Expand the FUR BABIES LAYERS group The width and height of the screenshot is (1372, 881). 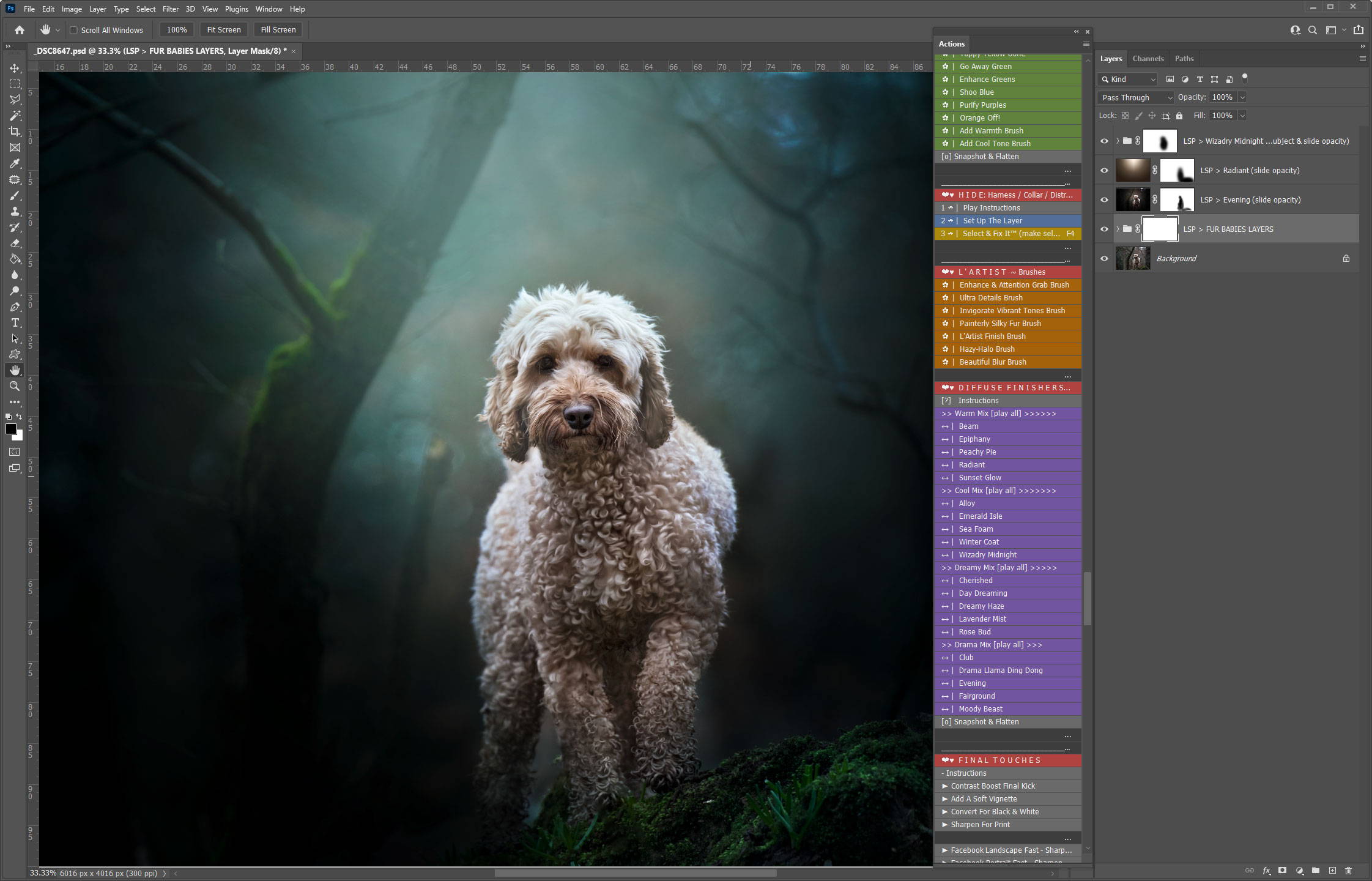1118,229
